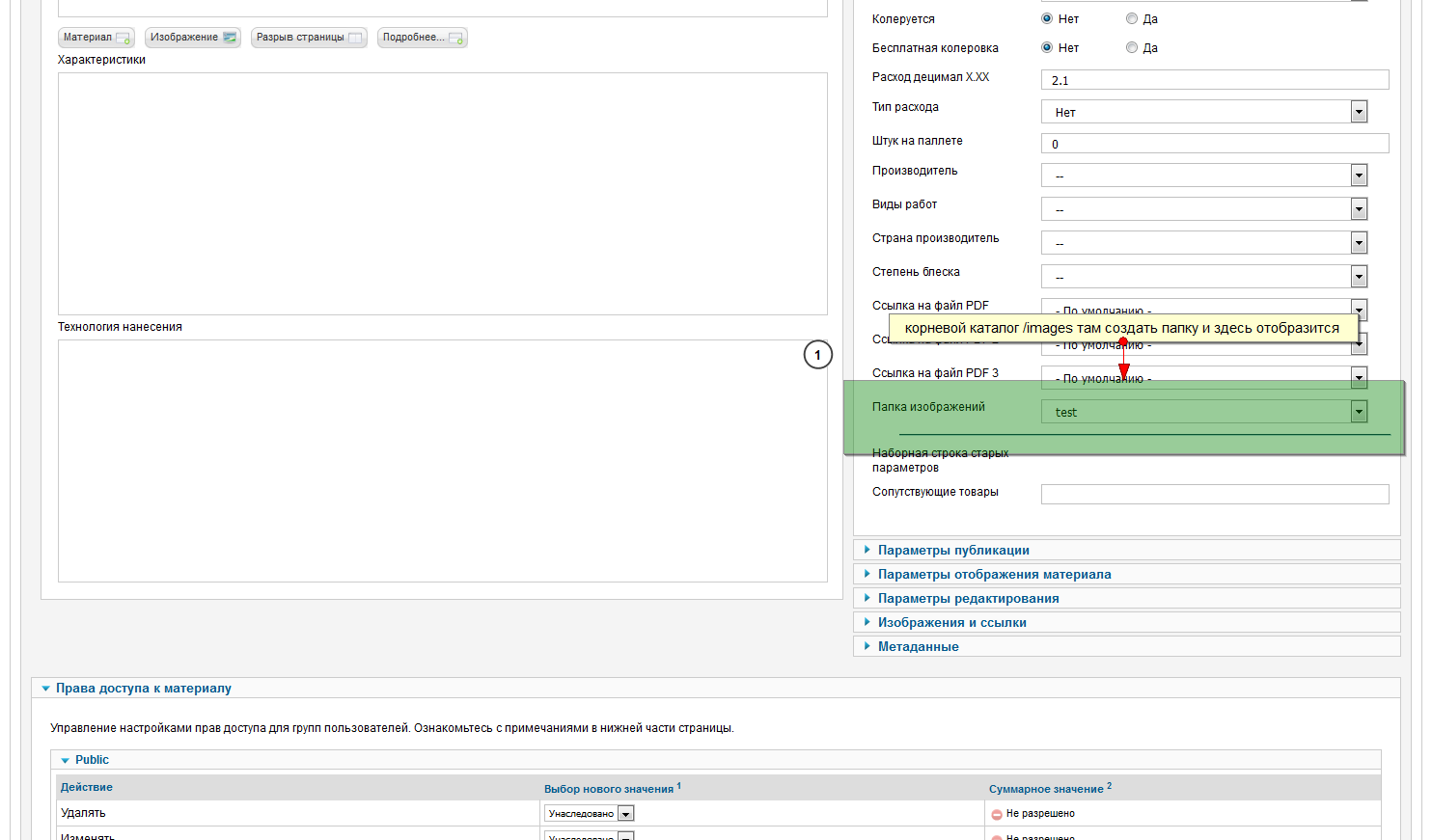1432x840 pixels.
Task: Insert a page break with Разрыв страницы
Action: tap(309, 38)
